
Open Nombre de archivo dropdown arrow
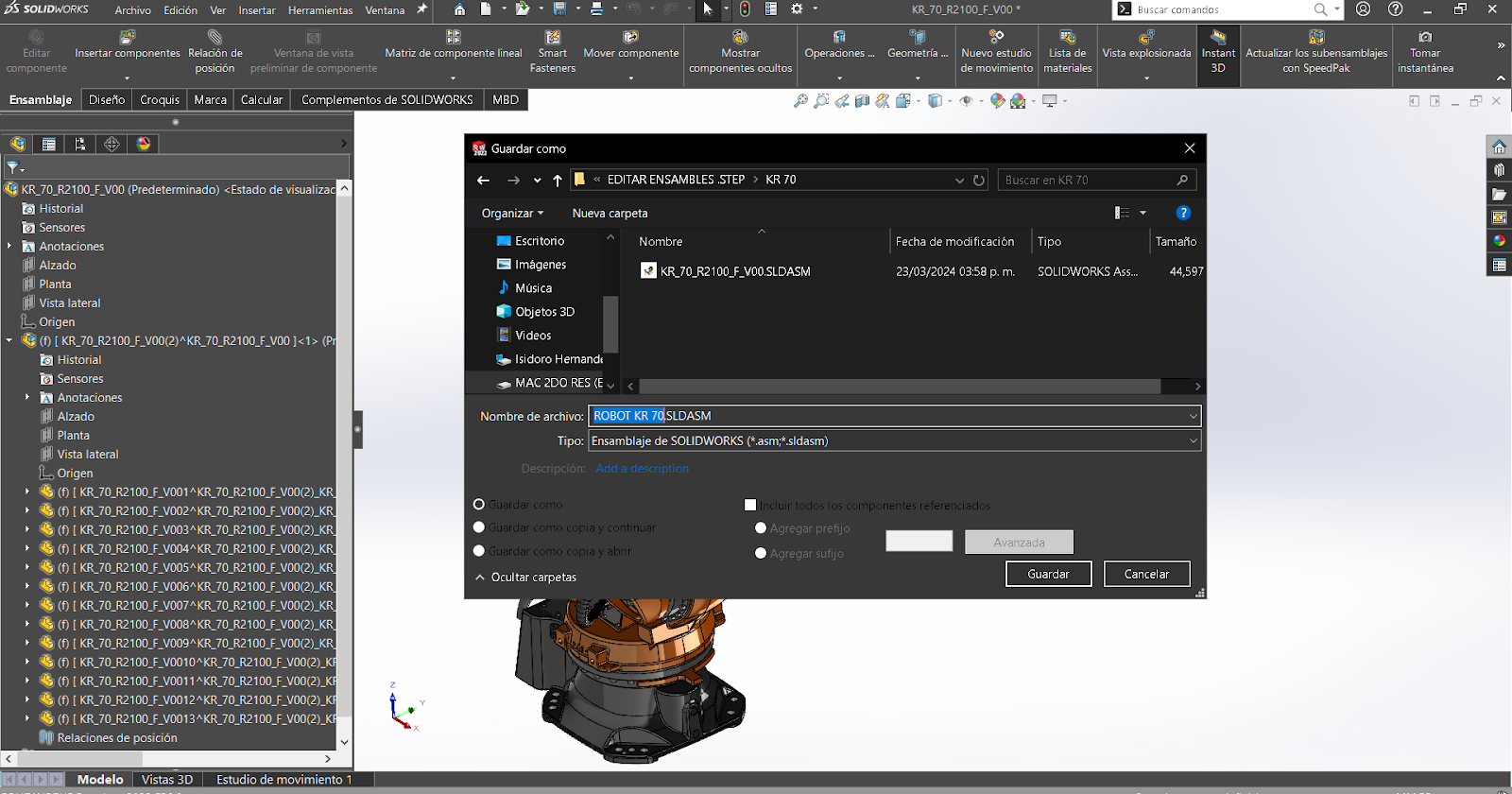[x=1194, y=416]
